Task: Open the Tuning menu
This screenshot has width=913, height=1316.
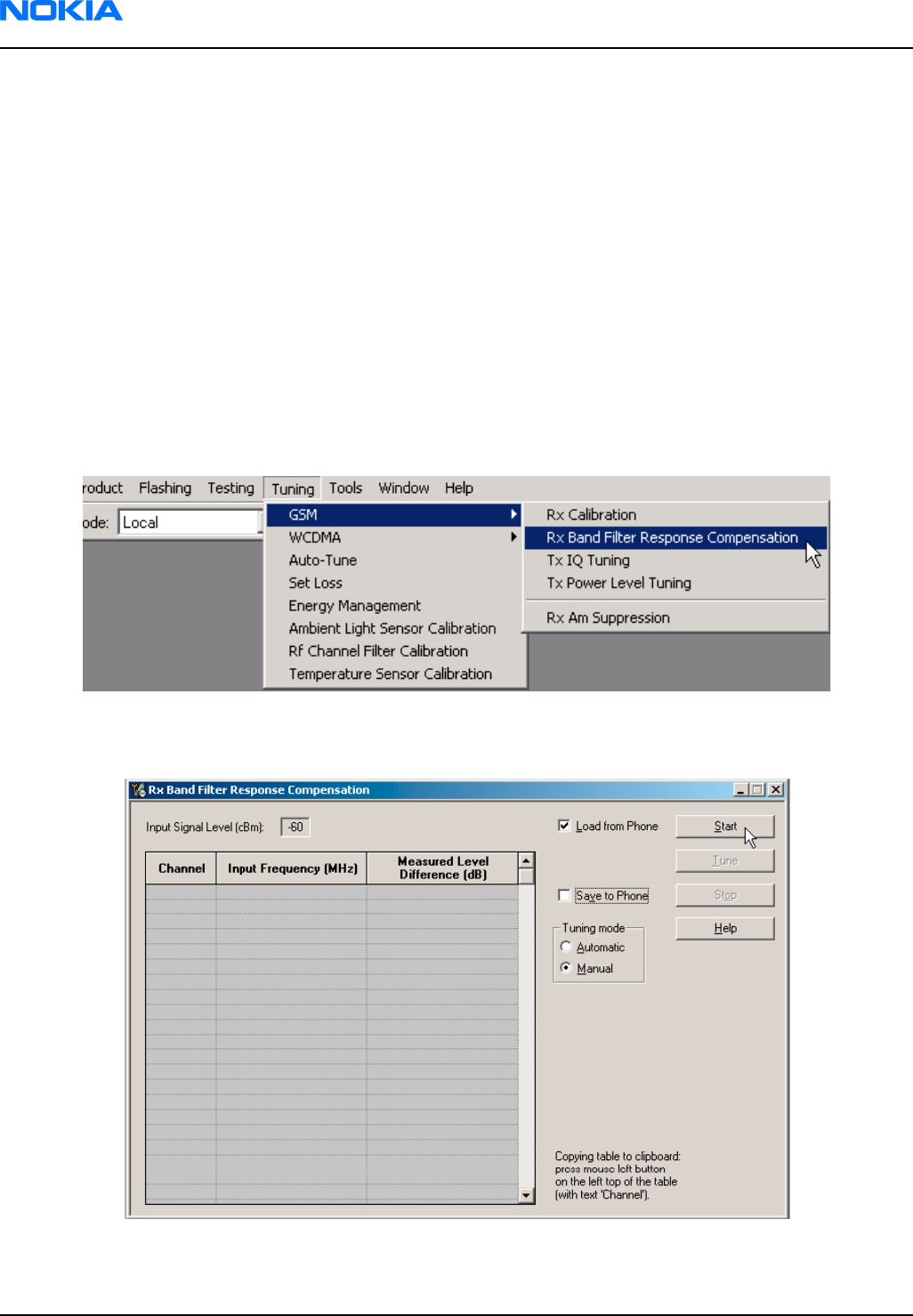Action: point(293,488)
